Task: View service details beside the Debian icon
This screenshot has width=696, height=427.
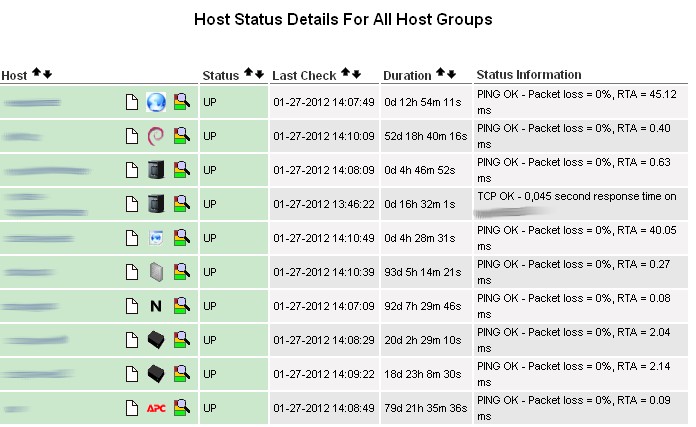Action: click(x=181, y=135)
